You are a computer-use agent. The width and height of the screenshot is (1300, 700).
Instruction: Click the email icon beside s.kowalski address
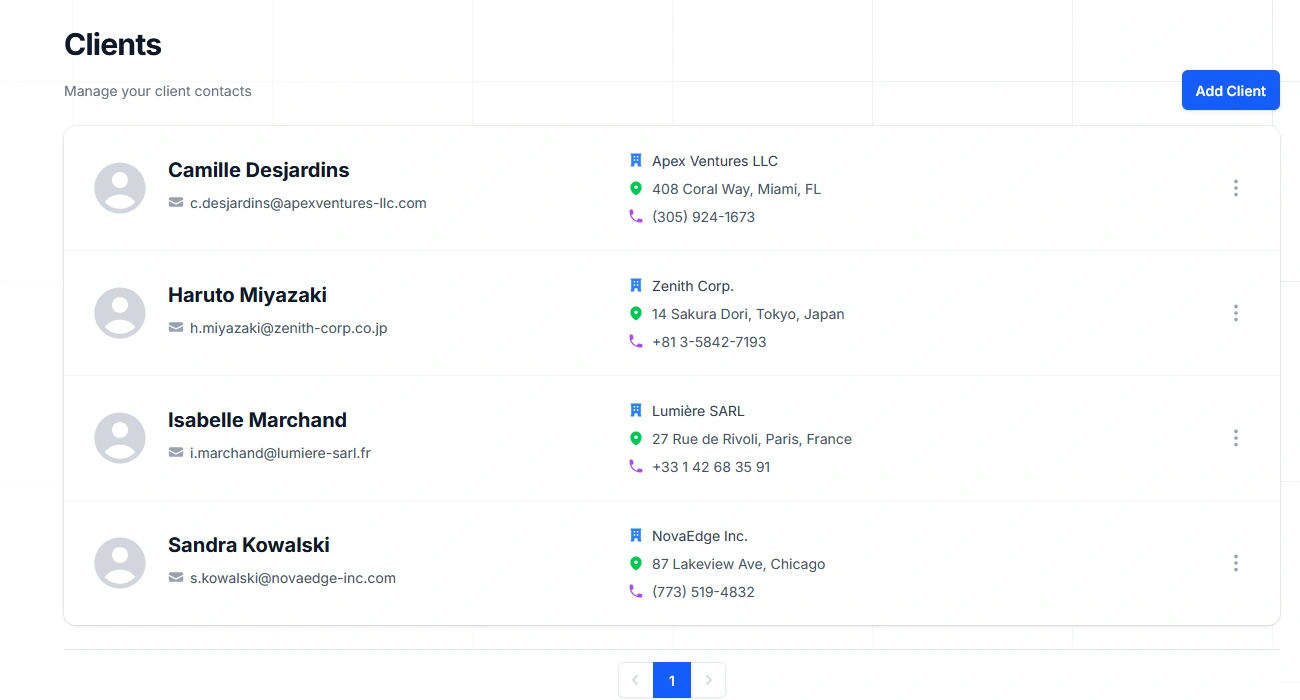click(x=176, y=577)
